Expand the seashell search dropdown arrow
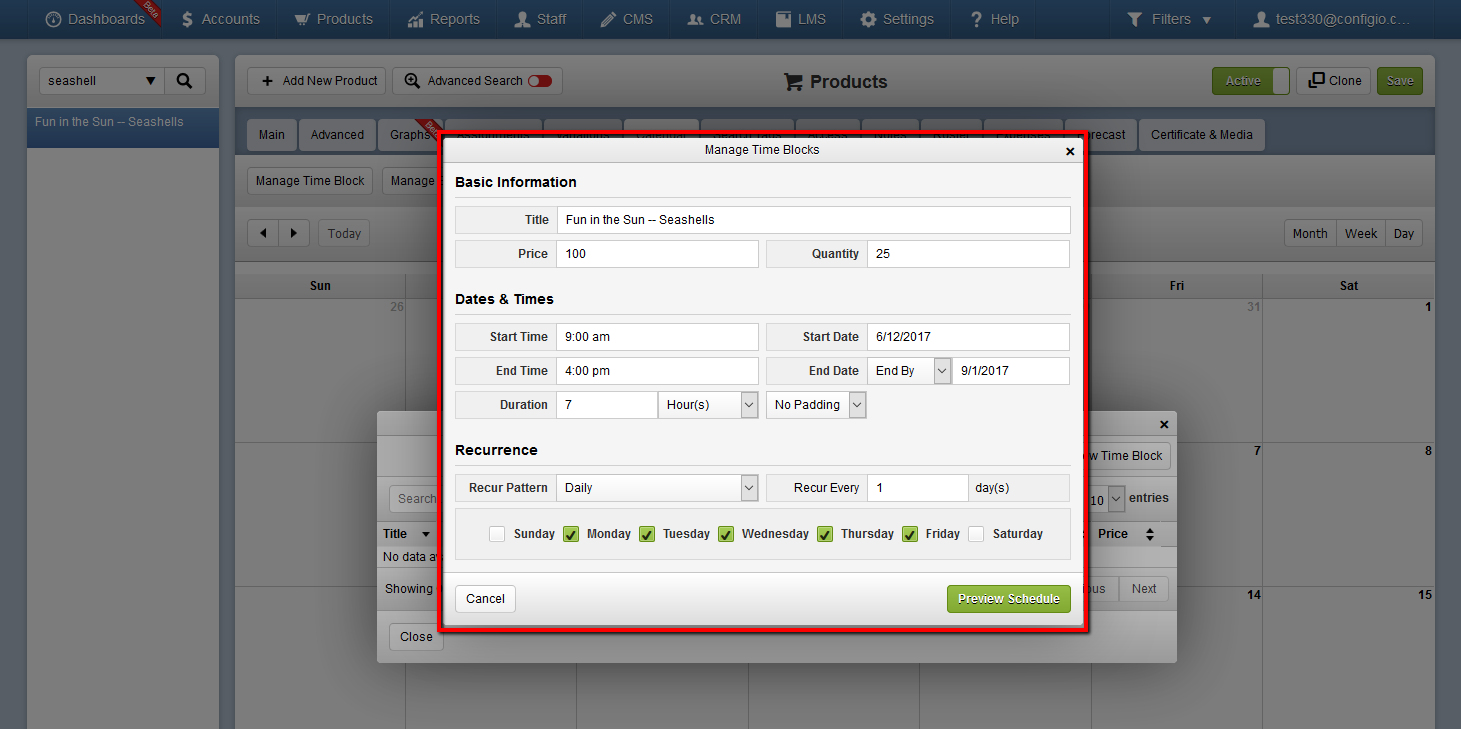This screenshot has width=1461, height=729. point(151,81)
